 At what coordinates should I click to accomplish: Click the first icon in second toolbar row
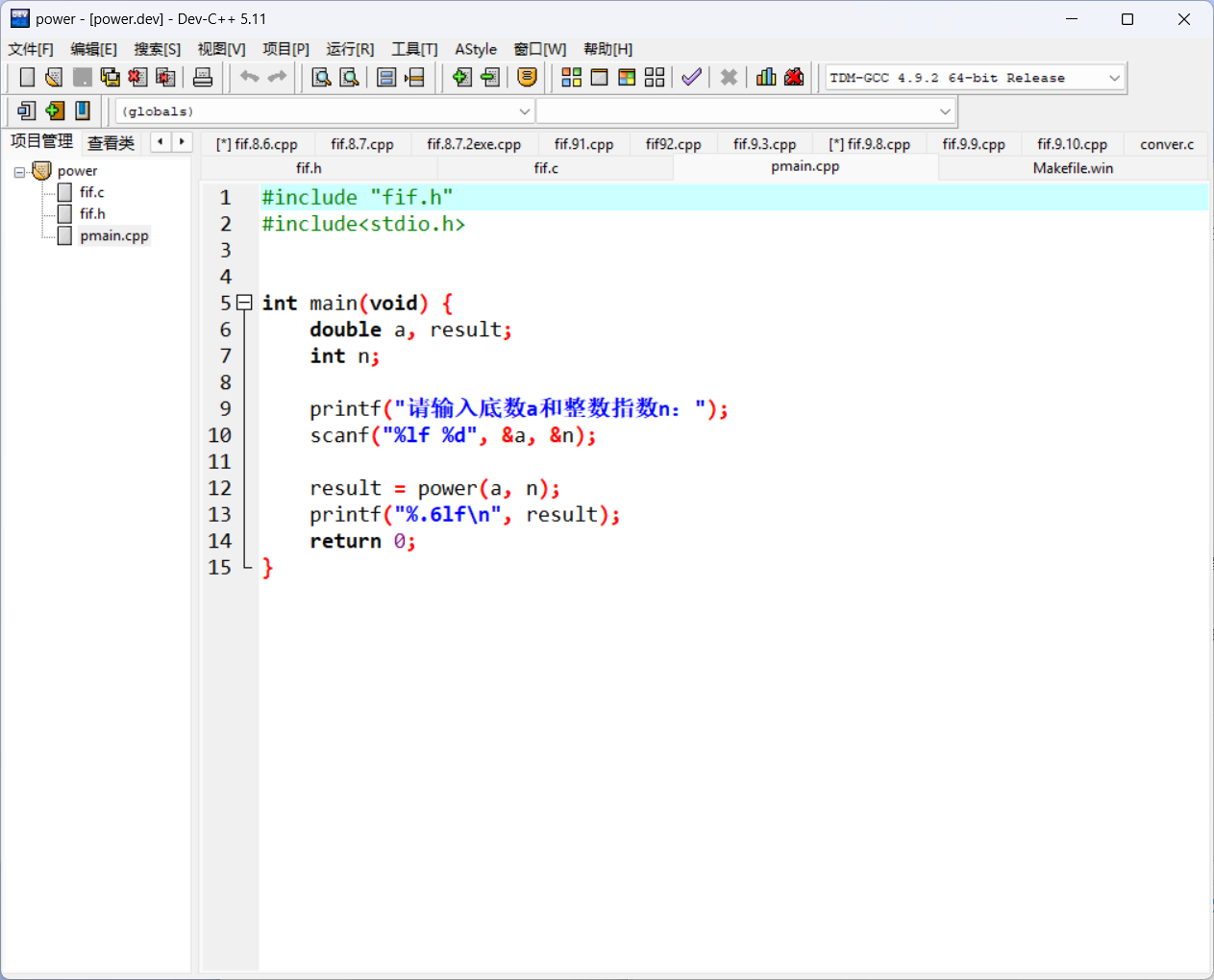[26, 111]
